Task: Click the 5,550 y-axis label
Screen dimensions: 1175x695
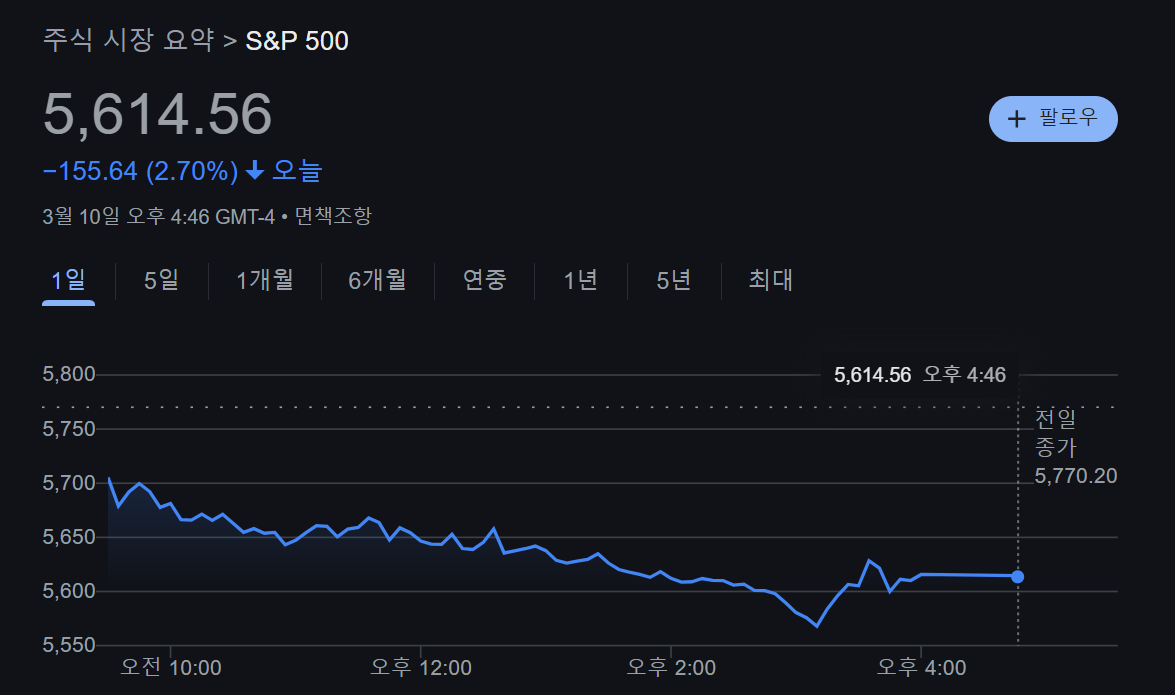Action: click(x=69, y=645)
